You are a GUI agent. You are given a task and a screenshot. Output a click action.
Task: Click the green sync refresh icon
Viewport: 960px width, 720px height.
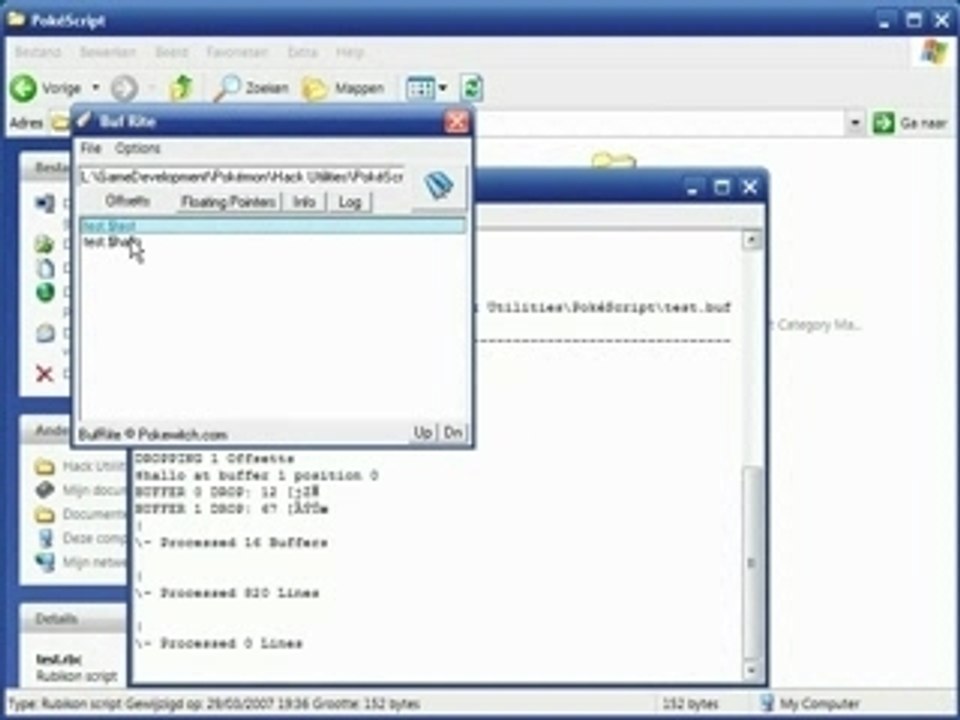point(472,88)
